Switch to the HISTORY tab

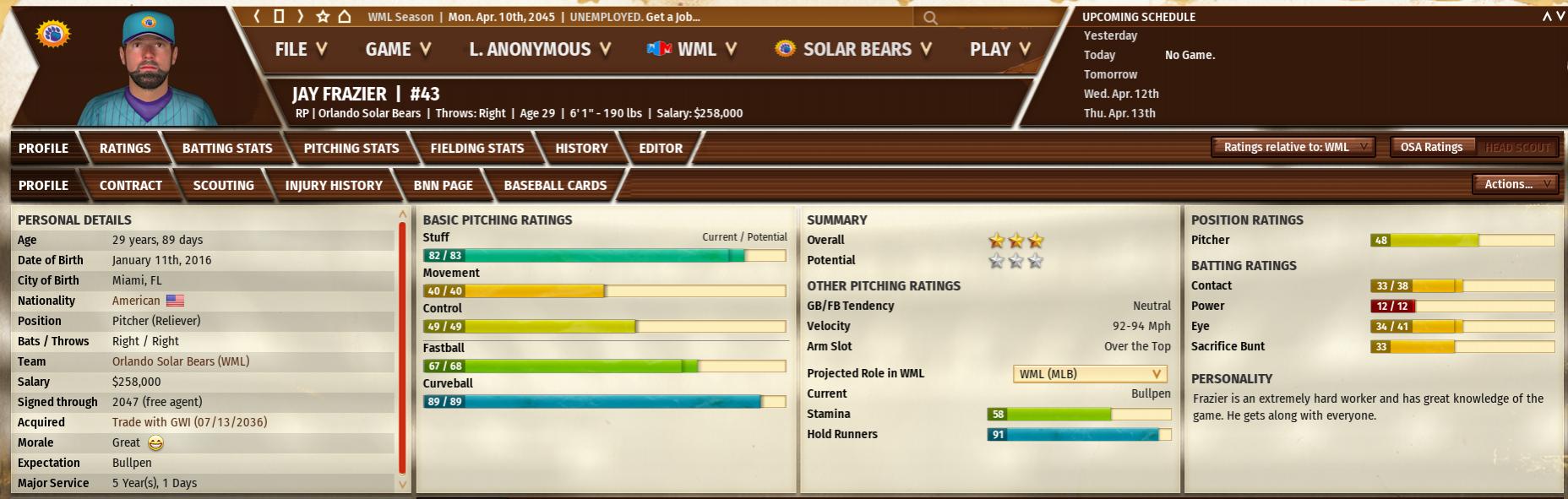(x=581, y=148)
